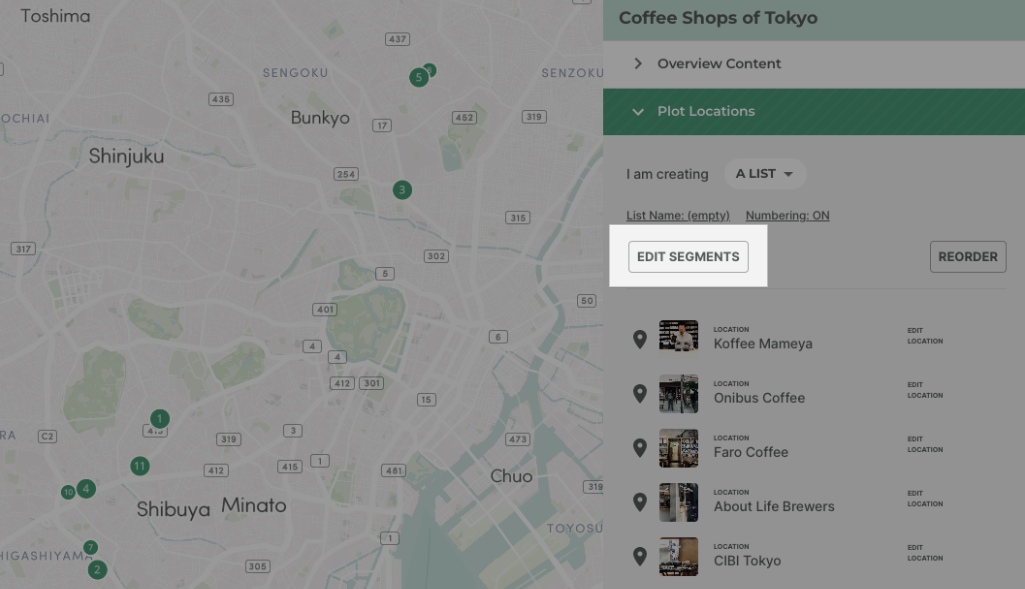Image resolution: width=1025 pixels, height=589 pixels.
Task: Collapse the Plot Locations section
Action: pos(705,111)
